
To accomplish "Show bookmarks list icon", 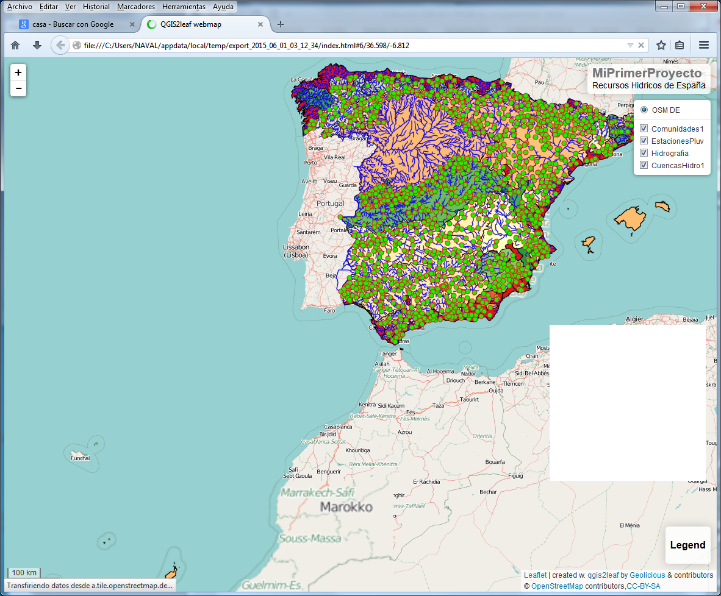I will pos(680,45).
